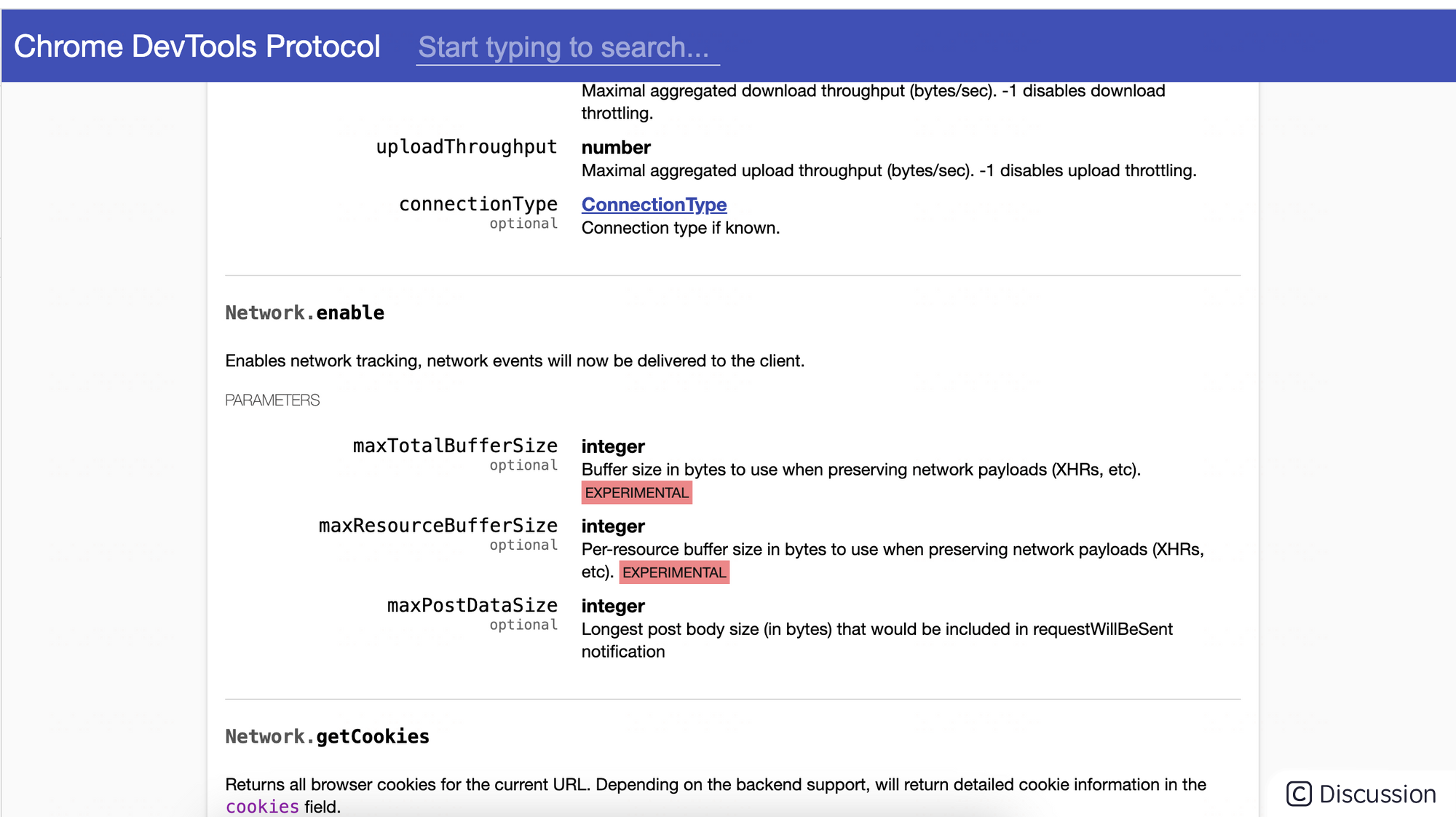The width and height of the screenshot is (1456, 817).
Task: Open the ConnectionType type link
Action: point(654,205)
